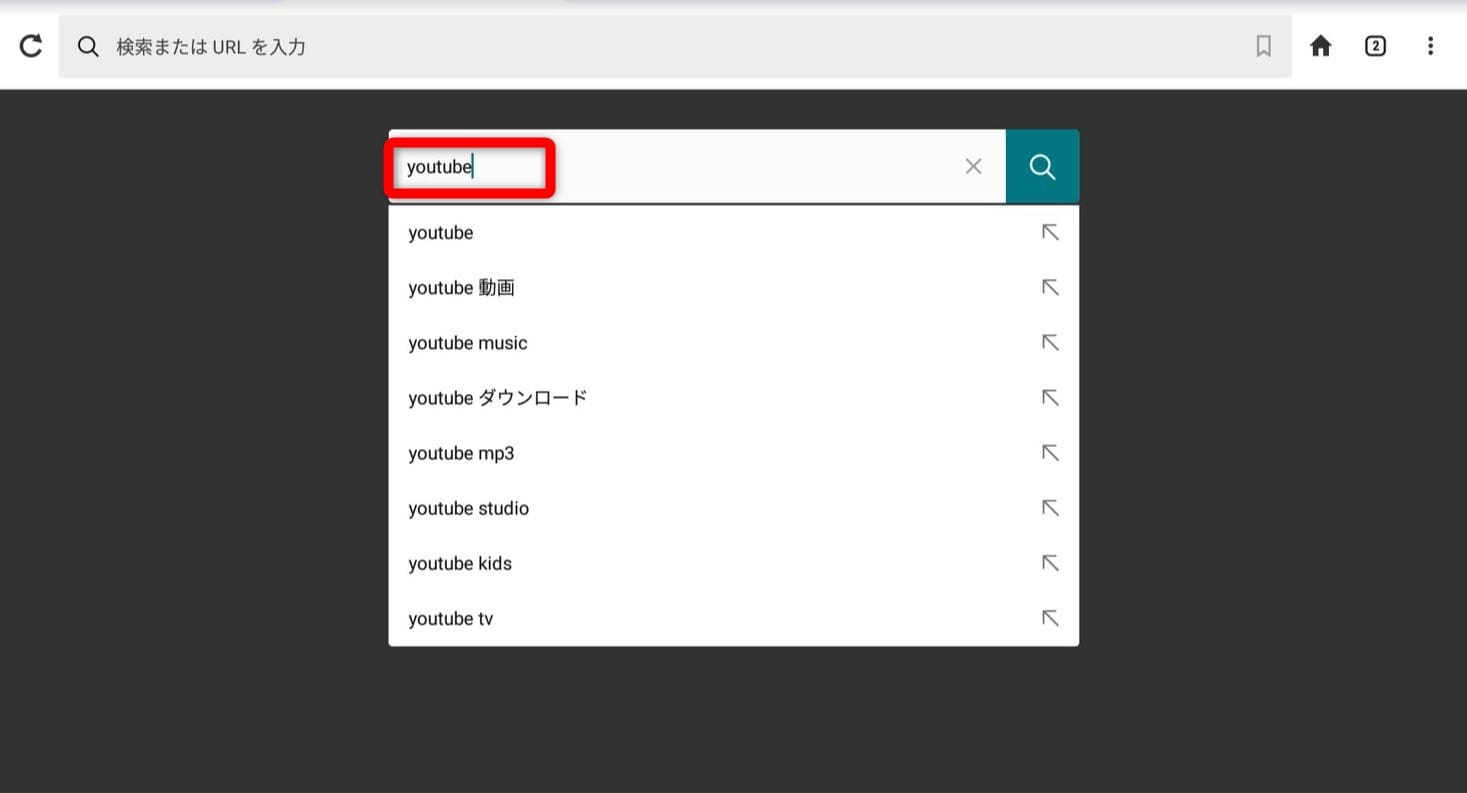
Task: Open the three-dot browser menu
Action: tap(1430, 46)
